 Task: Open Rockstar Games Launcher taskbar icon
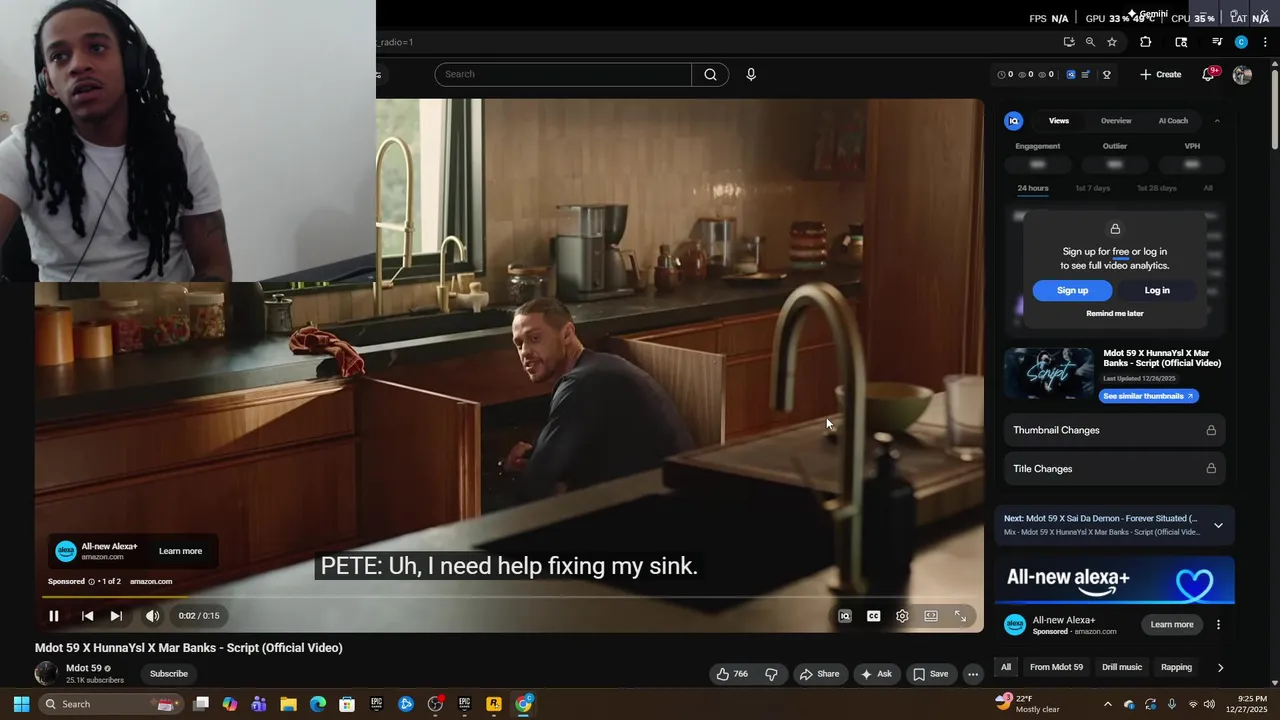point(494,704)
